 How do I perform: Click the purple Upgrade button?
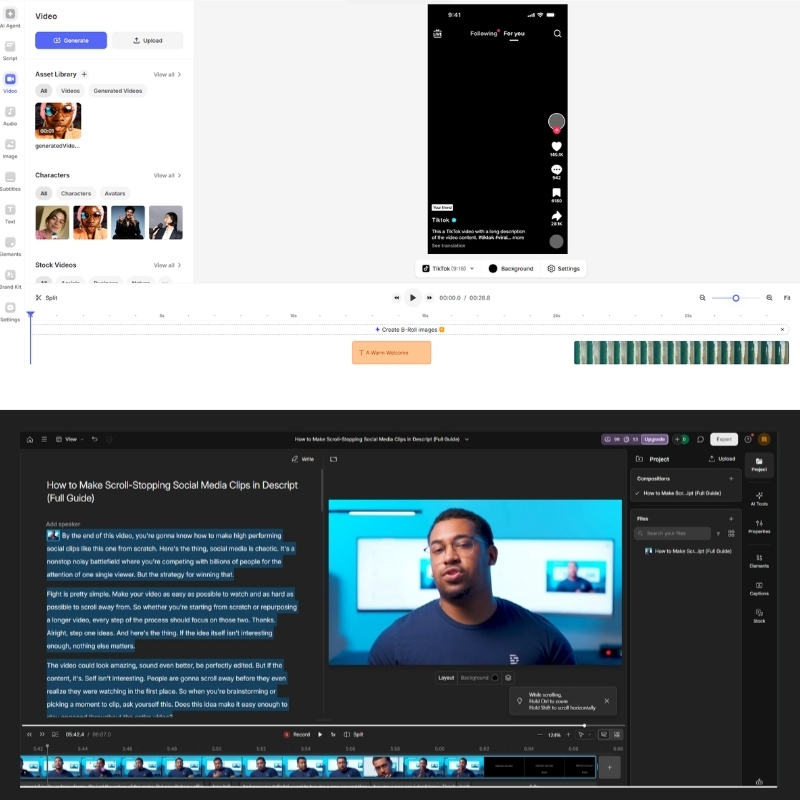pyautogui.click(x=654, y=439)
